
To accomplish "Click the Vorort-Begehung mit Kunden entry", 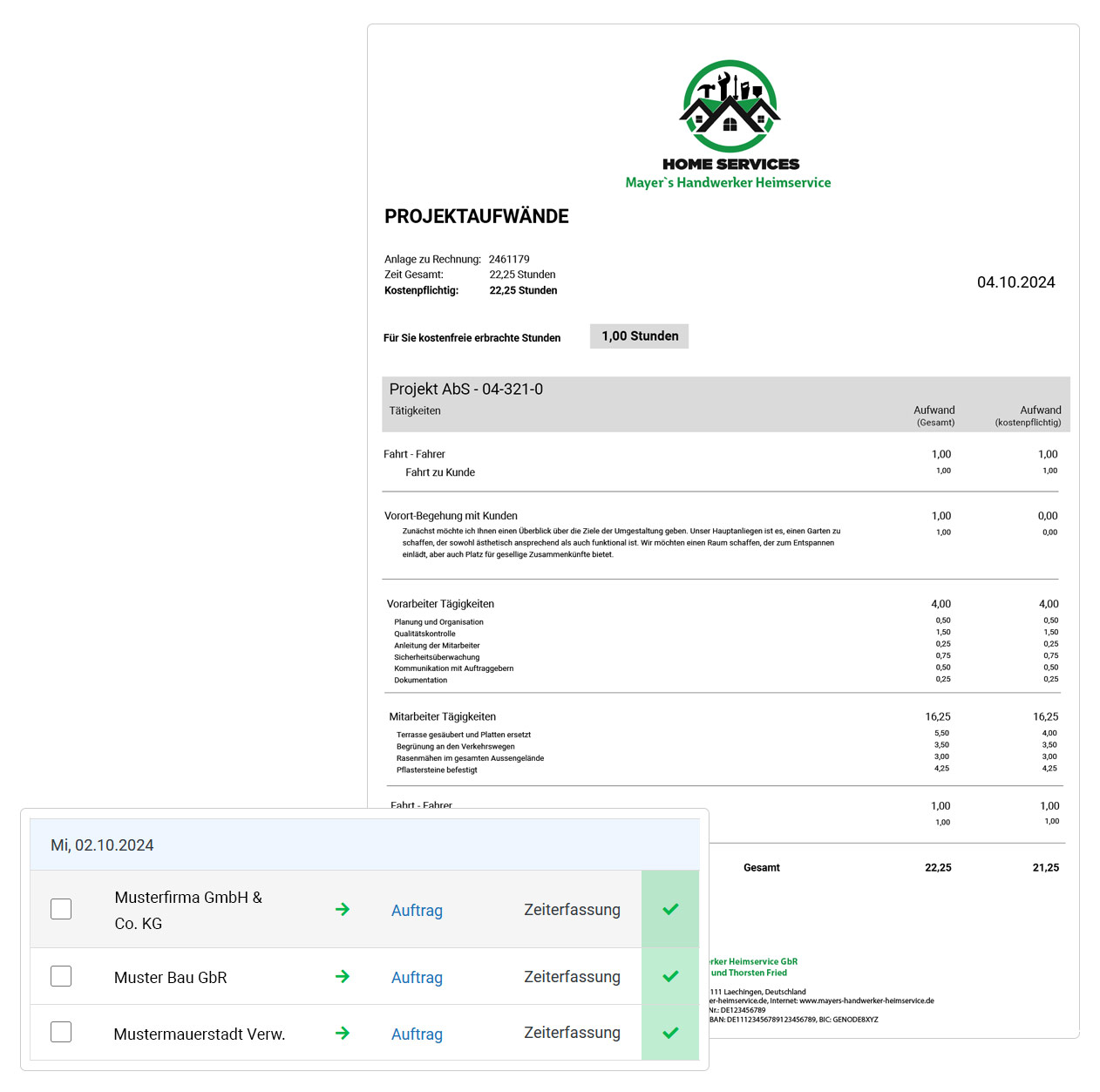I will point(452,515).
